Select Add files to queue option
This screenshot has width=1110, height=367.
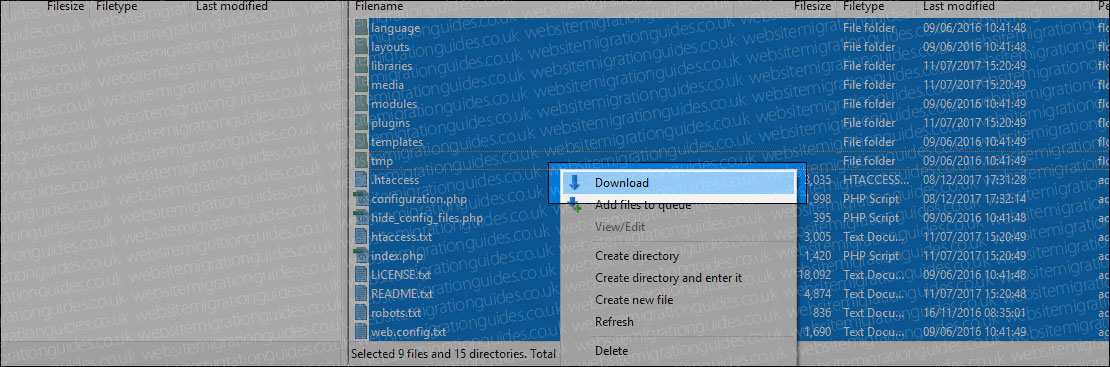[643, 205]
